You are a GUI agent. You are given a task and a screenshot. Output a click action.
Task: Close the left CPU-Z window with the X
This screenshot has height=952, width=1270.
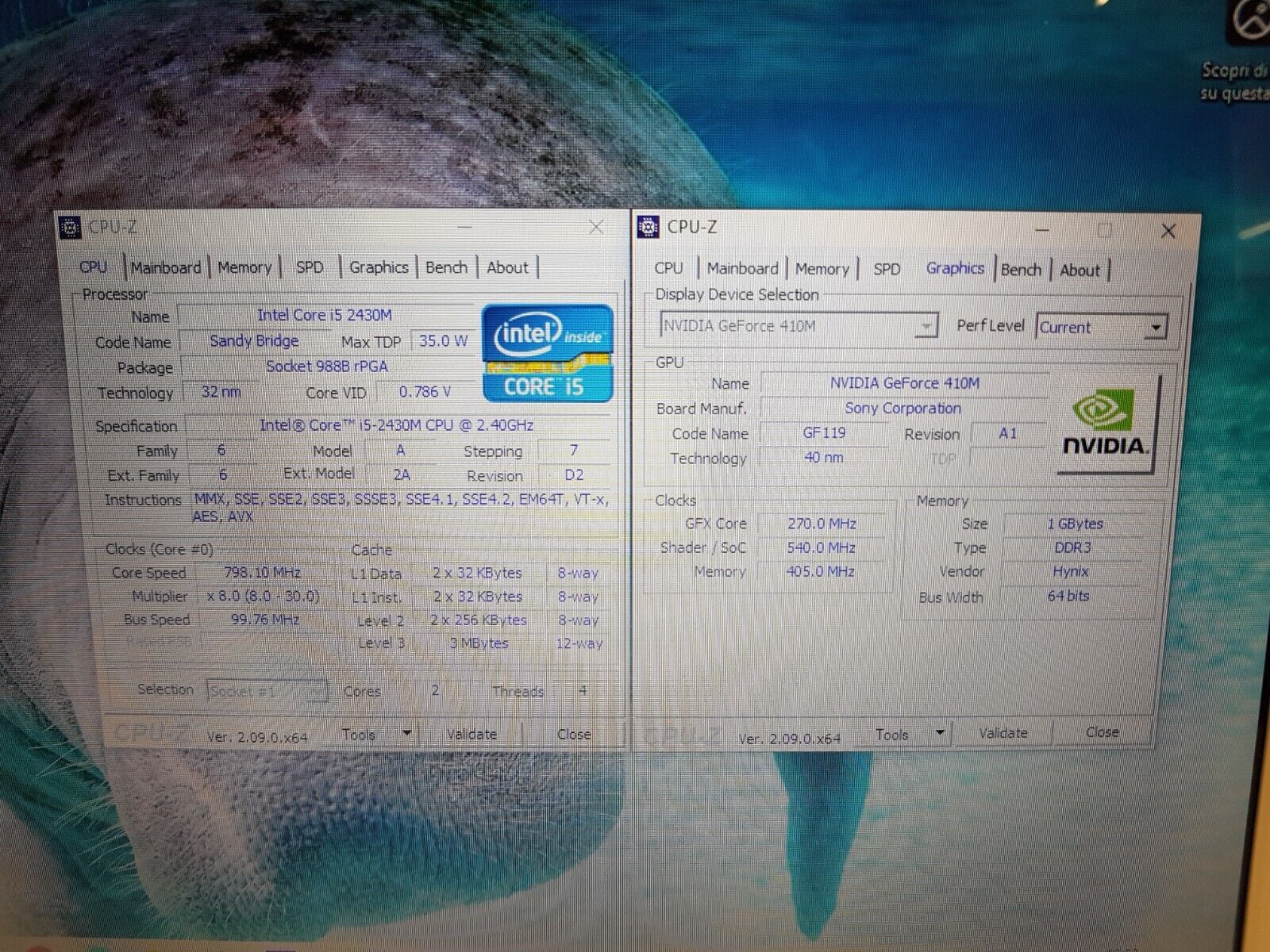596,228
